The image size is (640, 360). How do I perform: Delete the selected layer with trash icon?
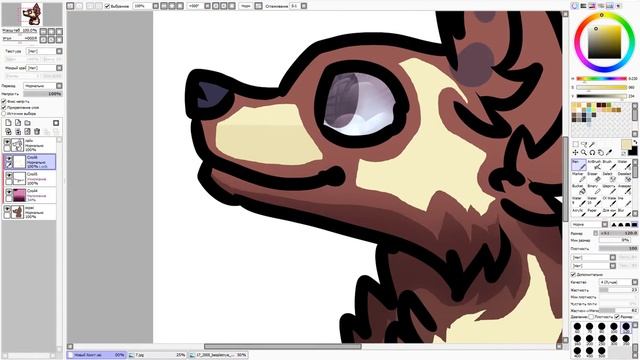pyautogui.click(x=37, y=131)
